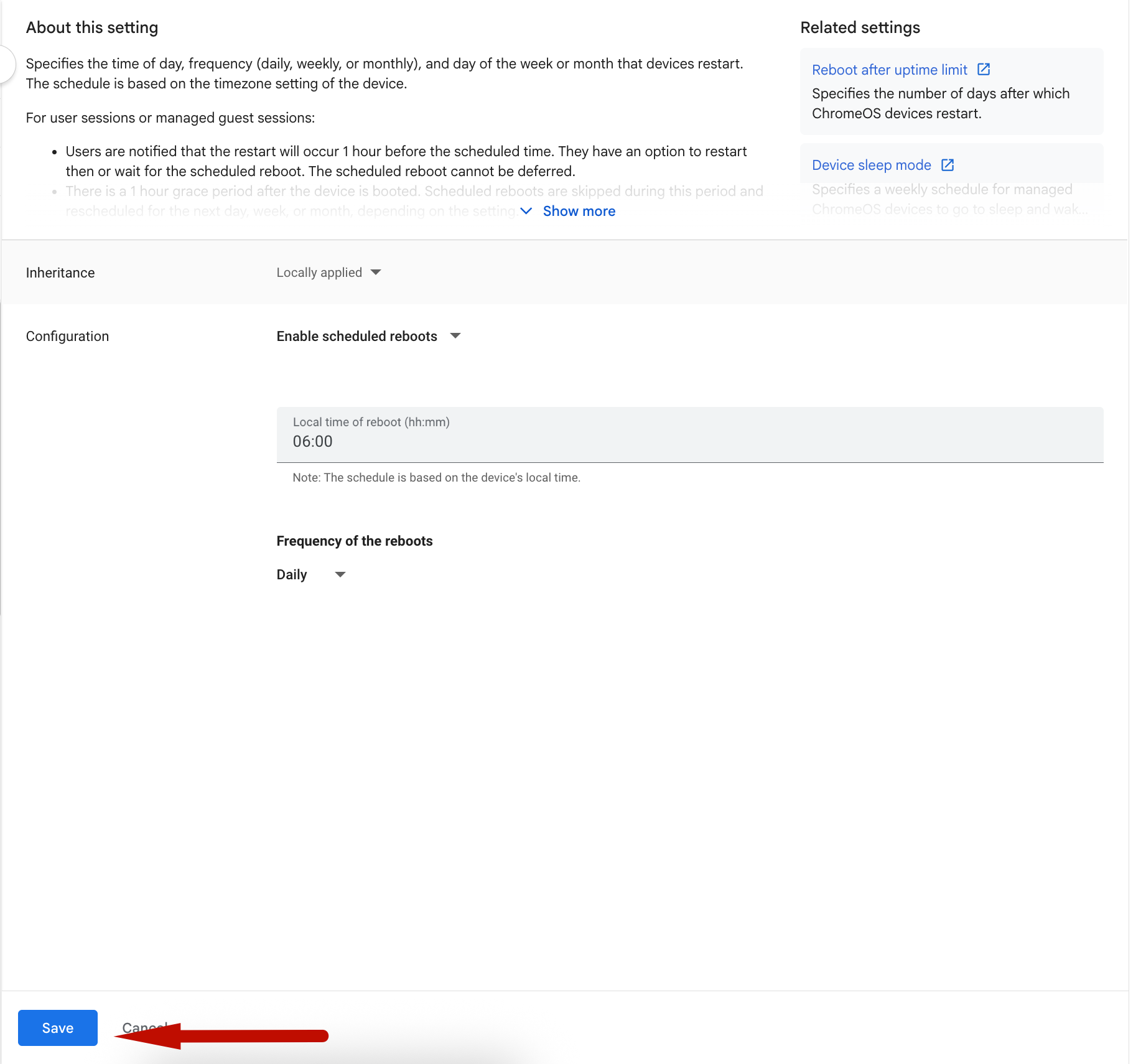Click the Reboot after uptime limit card description
This screenshot has width=1146, height=1064.
coord(941,103)
